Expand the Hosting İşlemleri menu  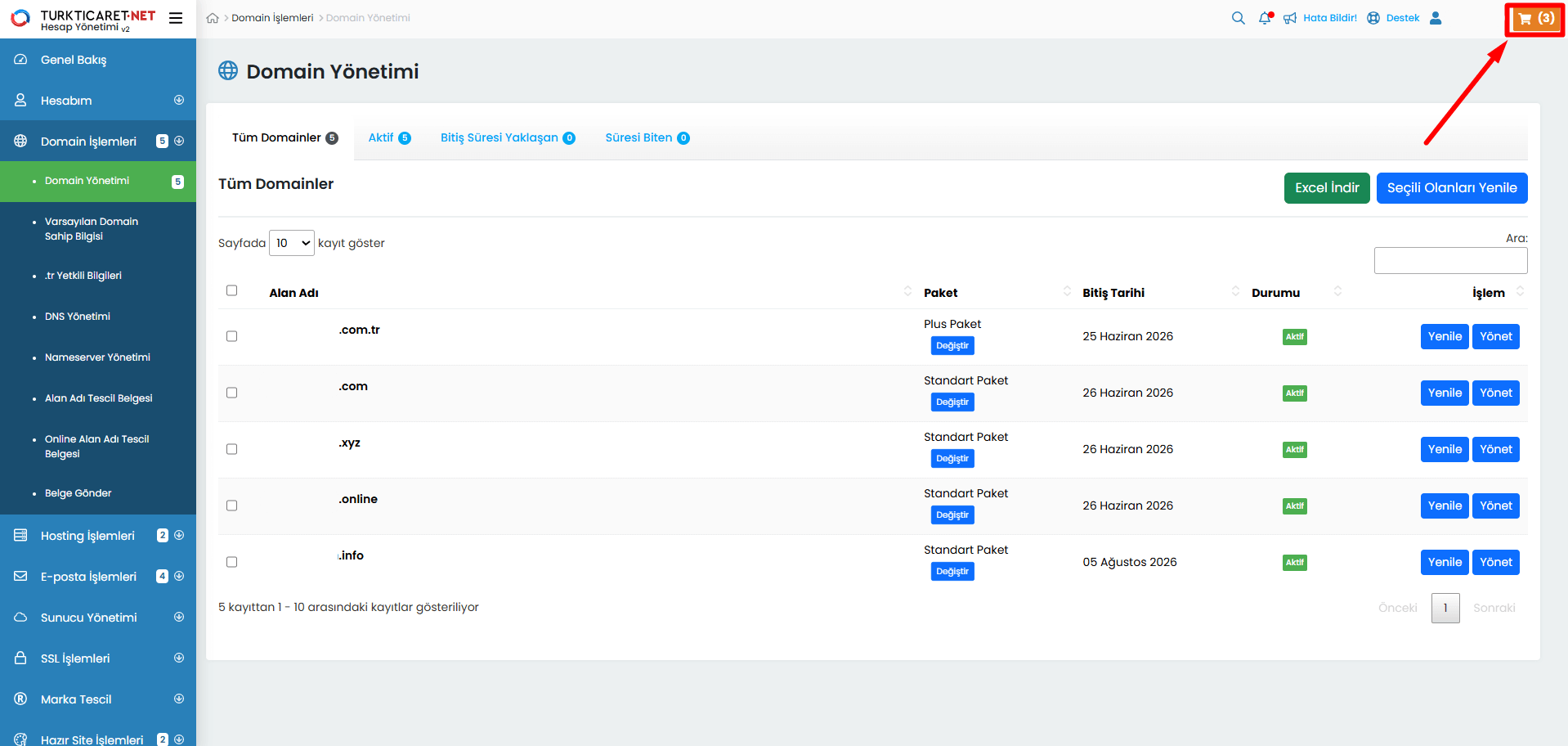[179, 536]
